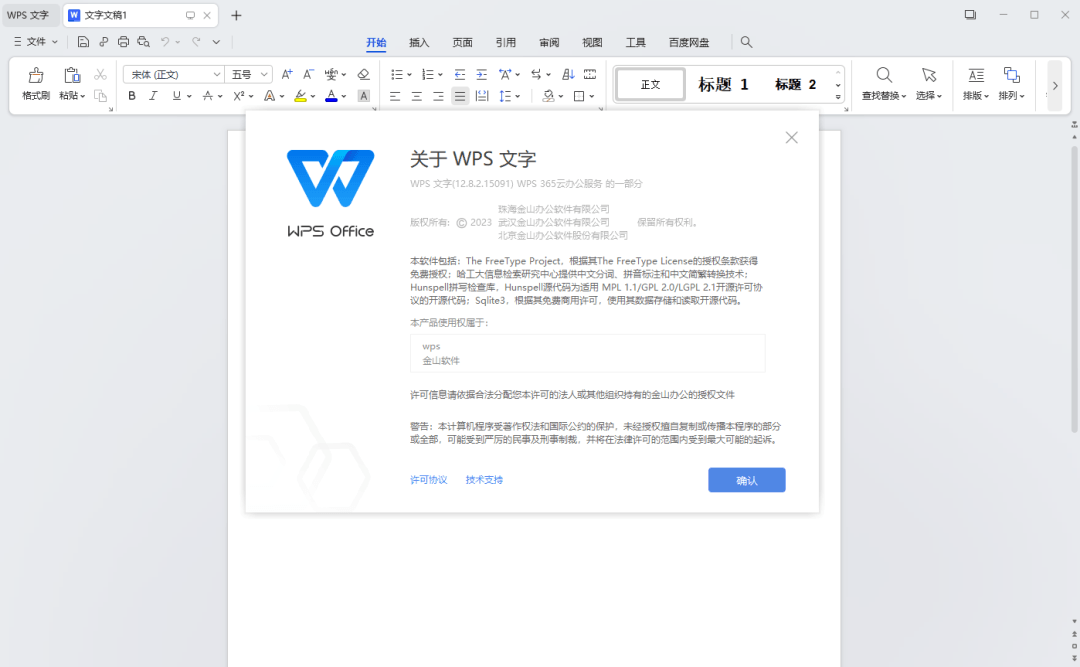Open the 技术支持 link
The width and height of the screenshot is (1080, 667).
pos(484,480)
